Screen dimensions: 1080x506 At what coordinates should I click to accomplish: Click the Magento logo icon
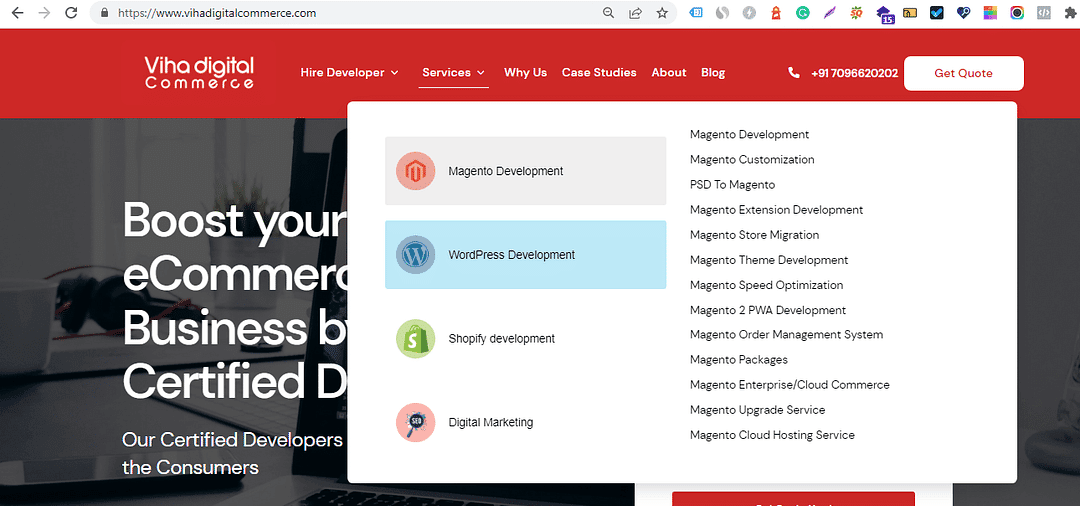[x=415, y=171]
